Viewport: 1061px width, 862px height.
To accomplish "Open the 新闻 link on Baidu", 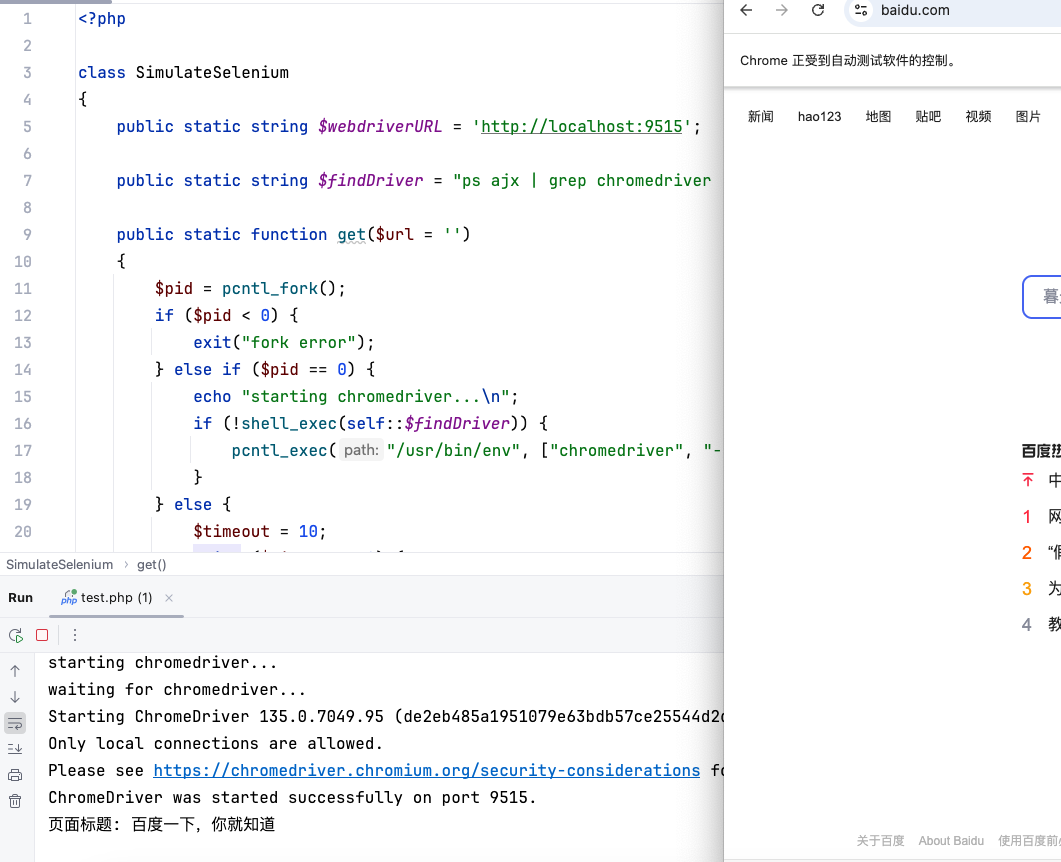I will coord(761,116).
